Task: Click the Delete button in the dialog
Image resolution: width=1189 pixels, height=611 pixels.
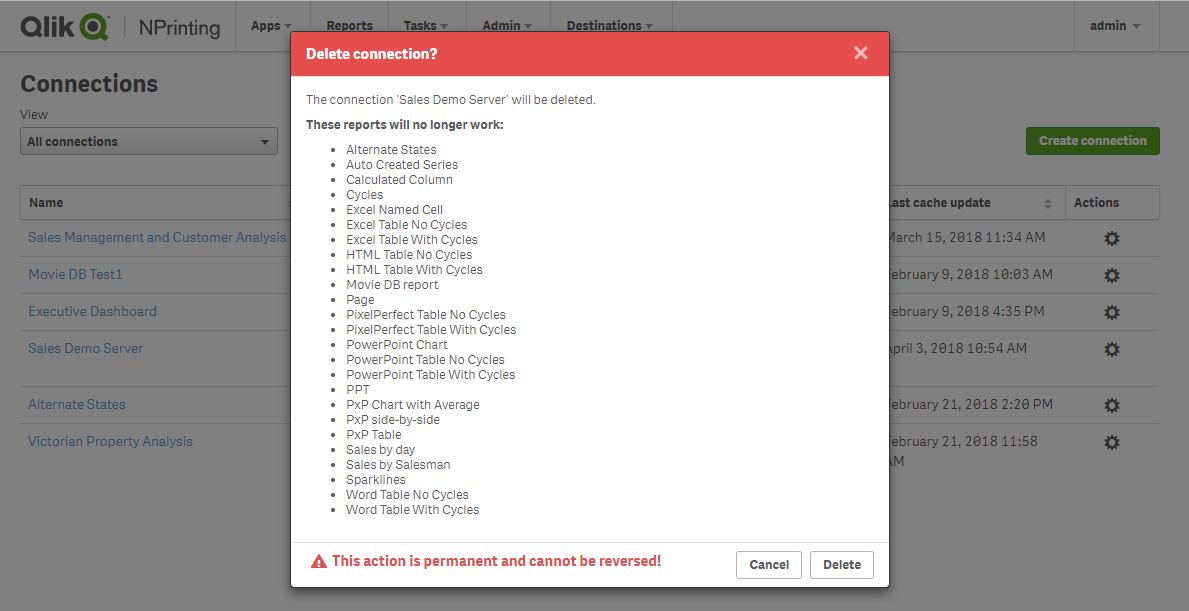Action: point(842,565)
